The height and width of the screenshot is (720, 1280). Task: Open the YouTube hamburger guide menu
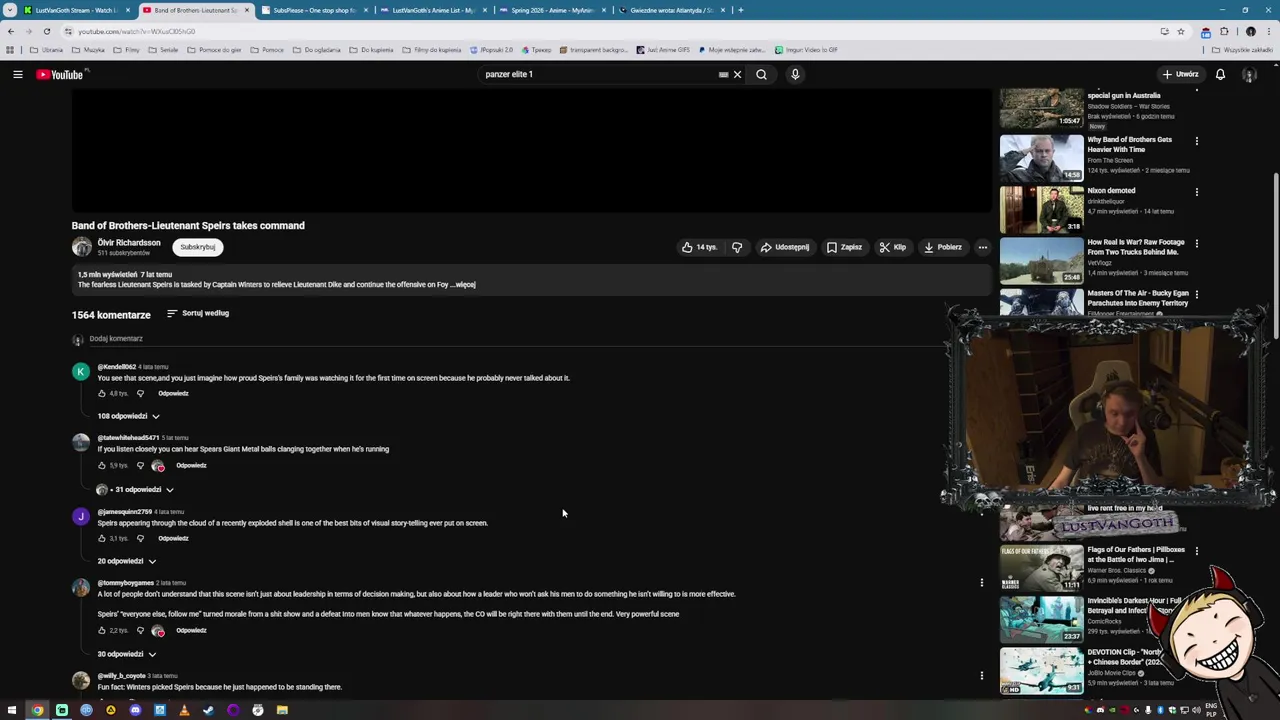click(17, 74)
